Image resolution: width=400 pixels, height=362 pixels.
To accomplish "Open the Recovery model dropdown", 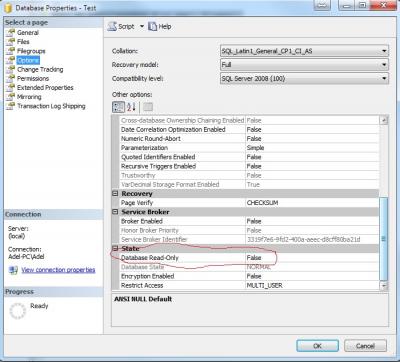I will pos(304,65).
